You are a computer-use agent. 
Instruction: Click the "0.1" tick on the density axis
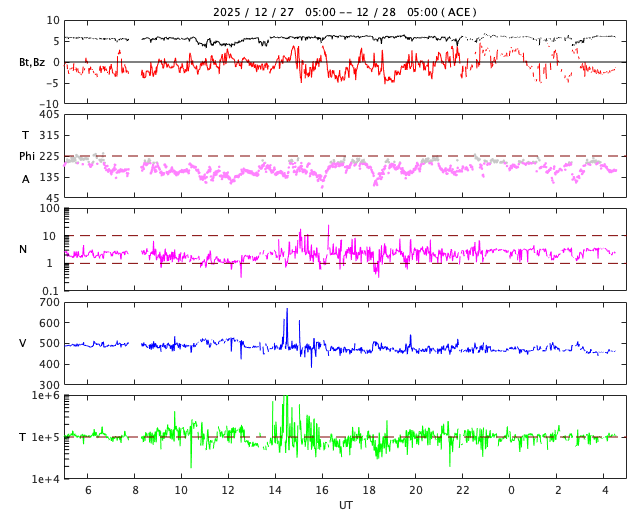point(51,291)
